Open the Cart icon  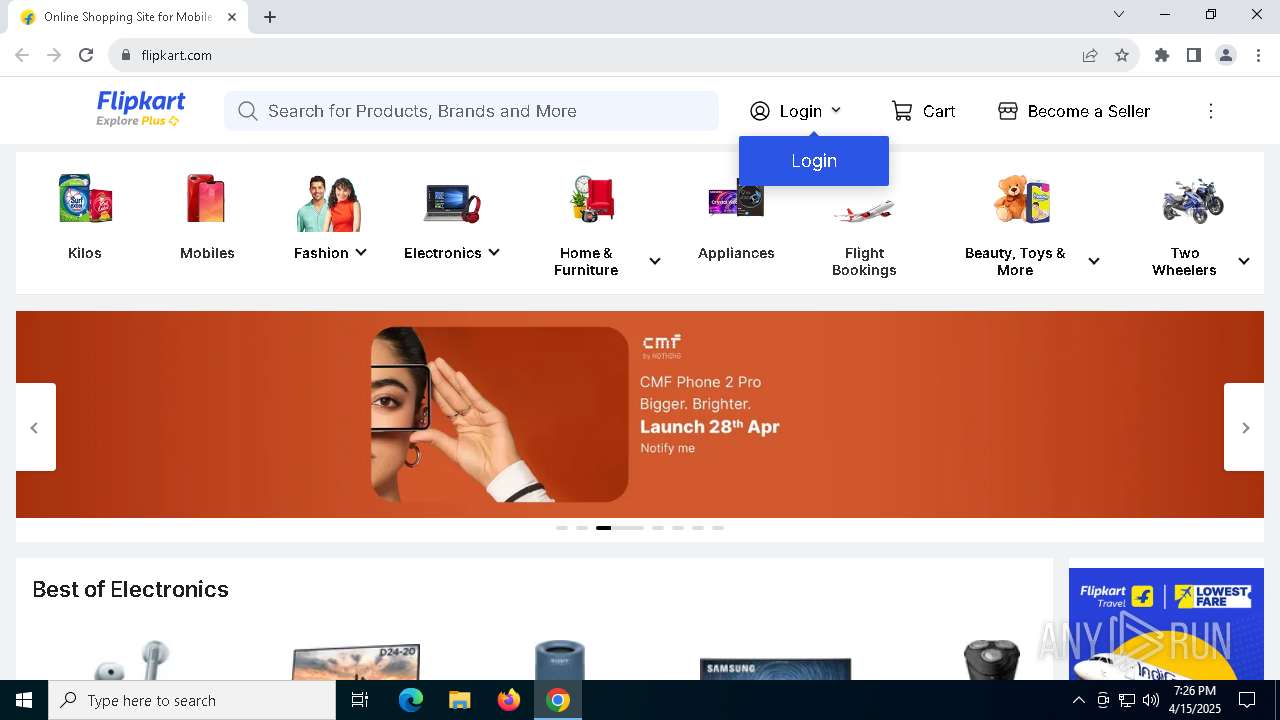tap(902, 111)
